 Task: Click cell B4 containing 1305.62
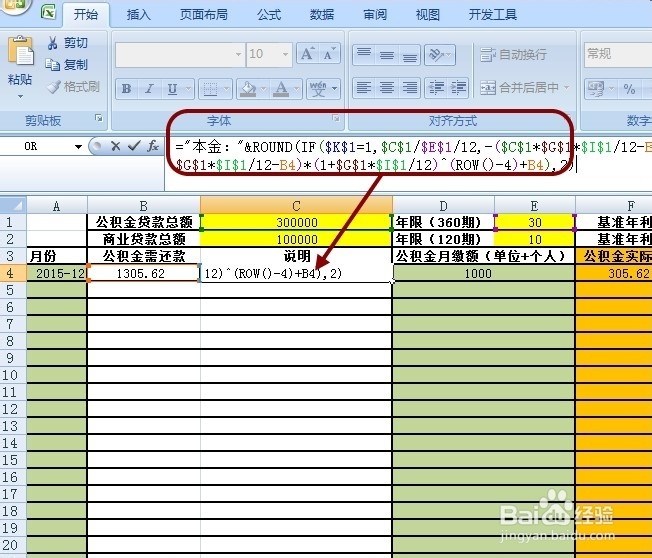143,273
